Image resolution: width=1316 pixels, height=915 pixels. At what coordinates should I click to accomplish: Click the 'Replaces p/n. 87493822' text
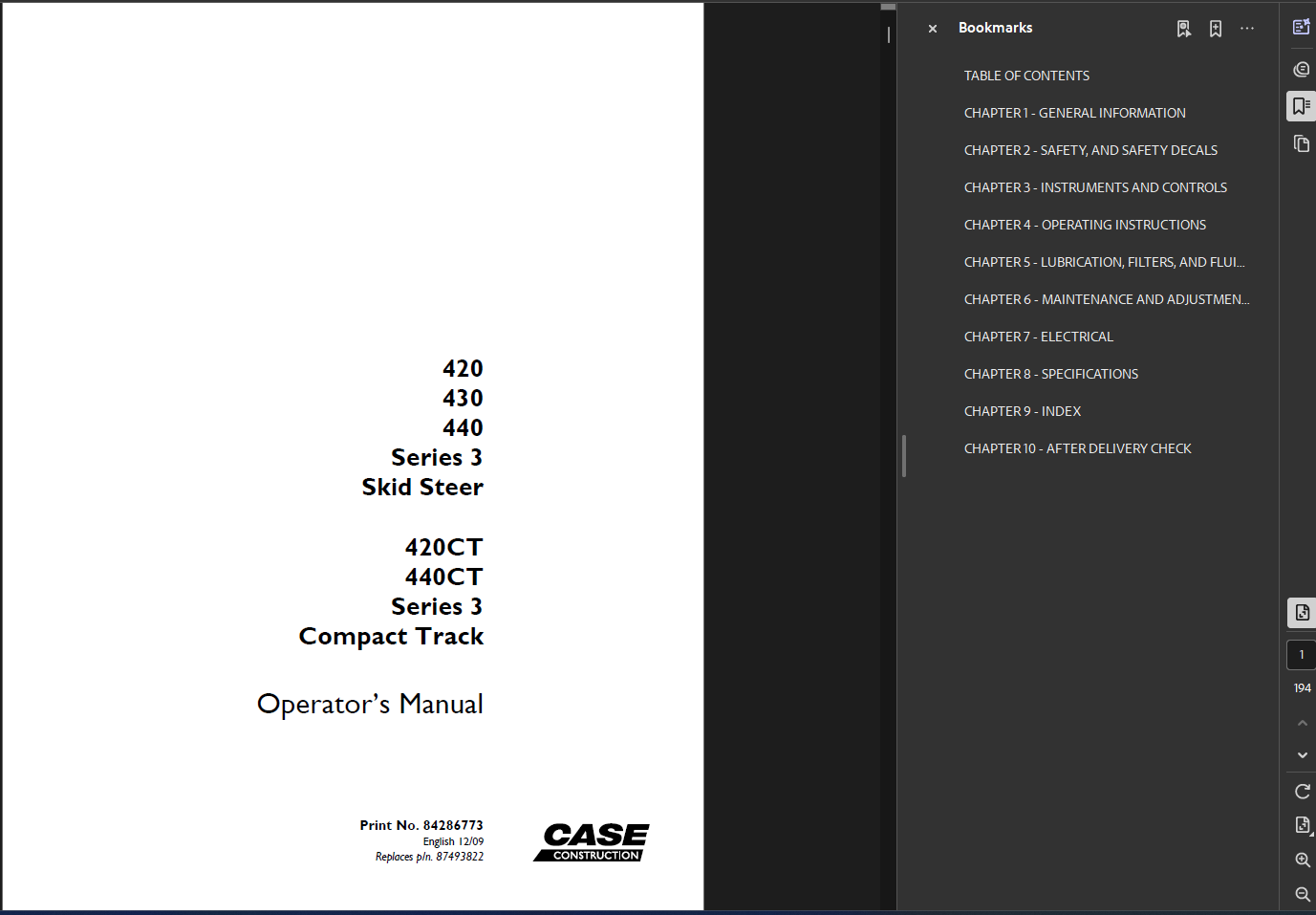pyautogui.click(x=429, y=857)
